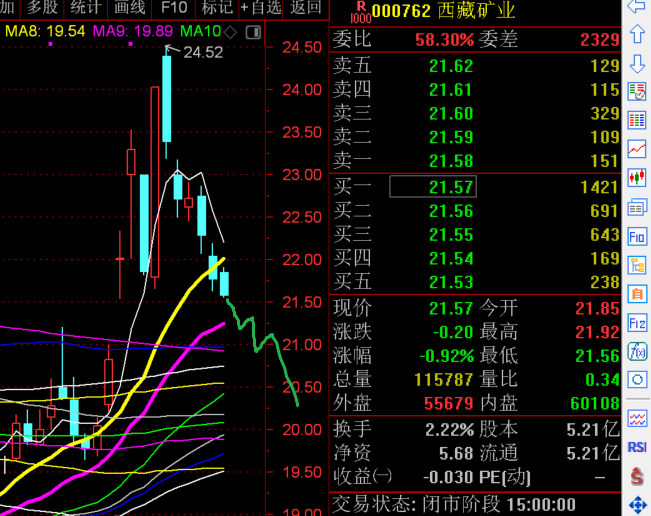Click the diamond icon beside MA10
This screenshot has width=651, height=516.
(x=230, y=32)
